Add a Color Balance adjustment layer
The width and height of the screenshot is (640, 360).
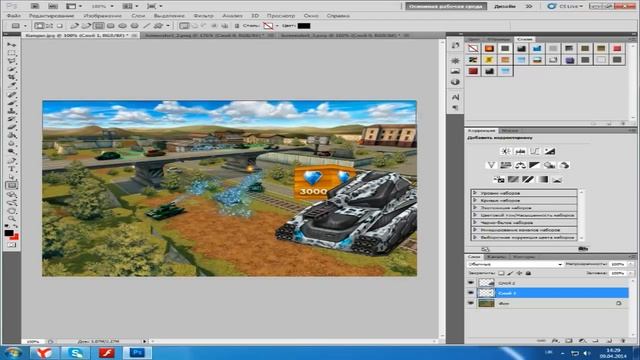520,165
